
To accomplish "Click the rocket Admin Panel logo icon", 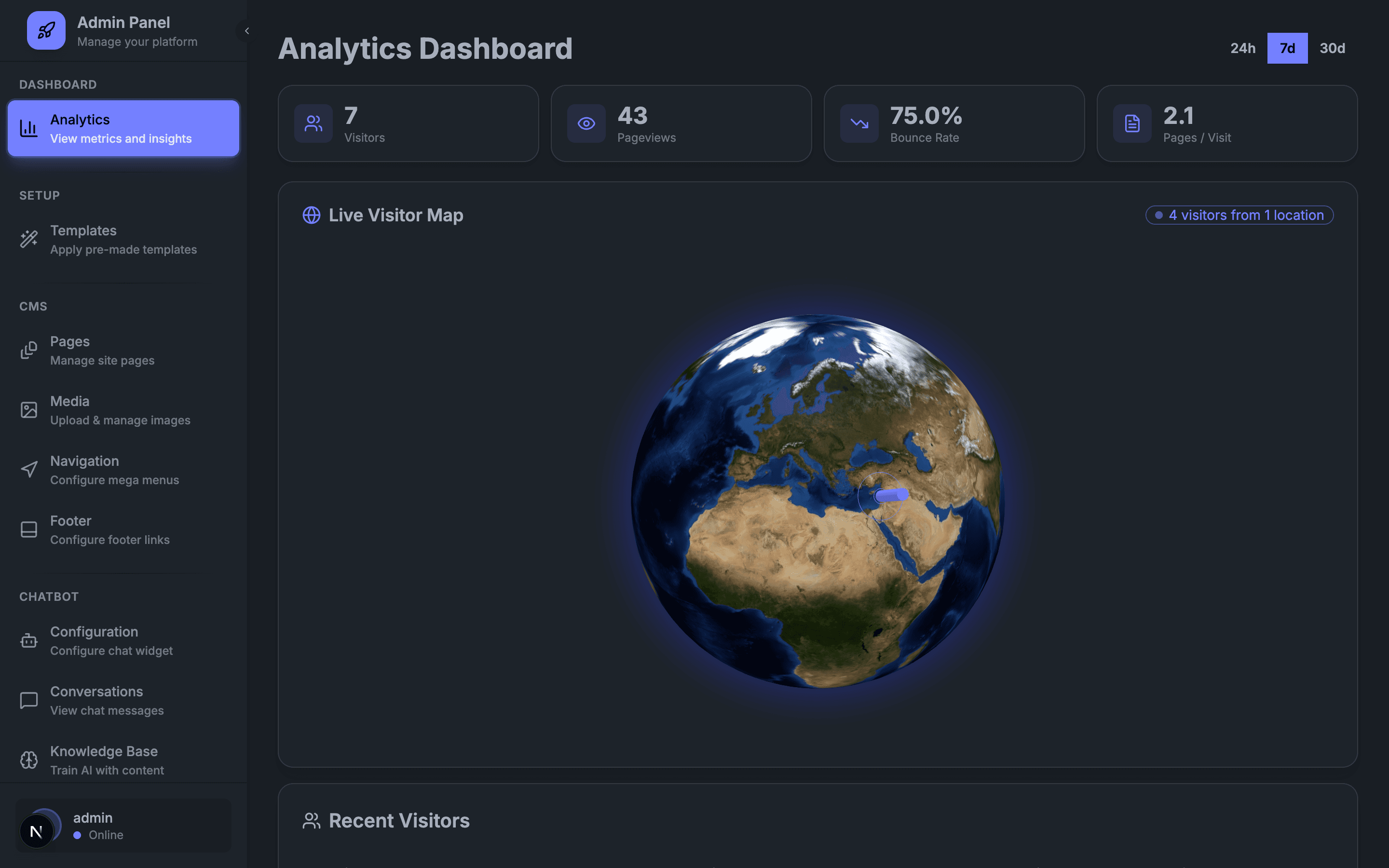I will pos(46,30).
